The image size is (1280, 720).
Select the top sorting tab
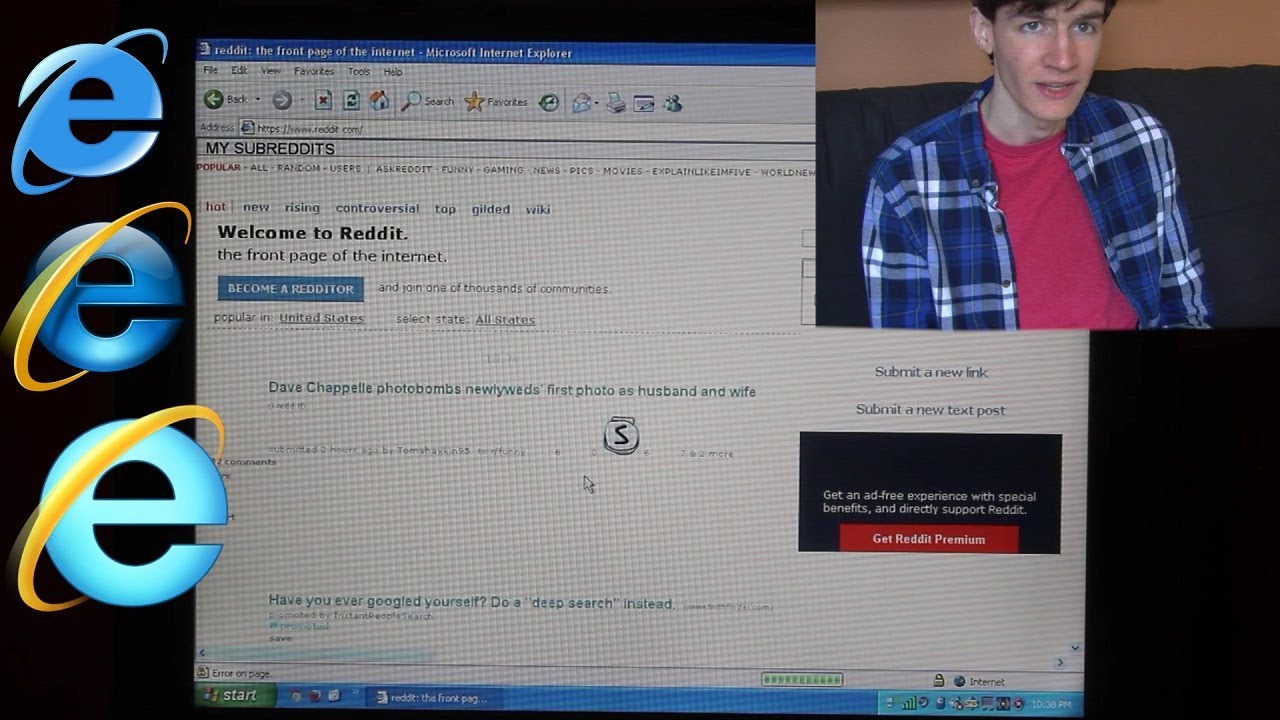pos(445,209)
